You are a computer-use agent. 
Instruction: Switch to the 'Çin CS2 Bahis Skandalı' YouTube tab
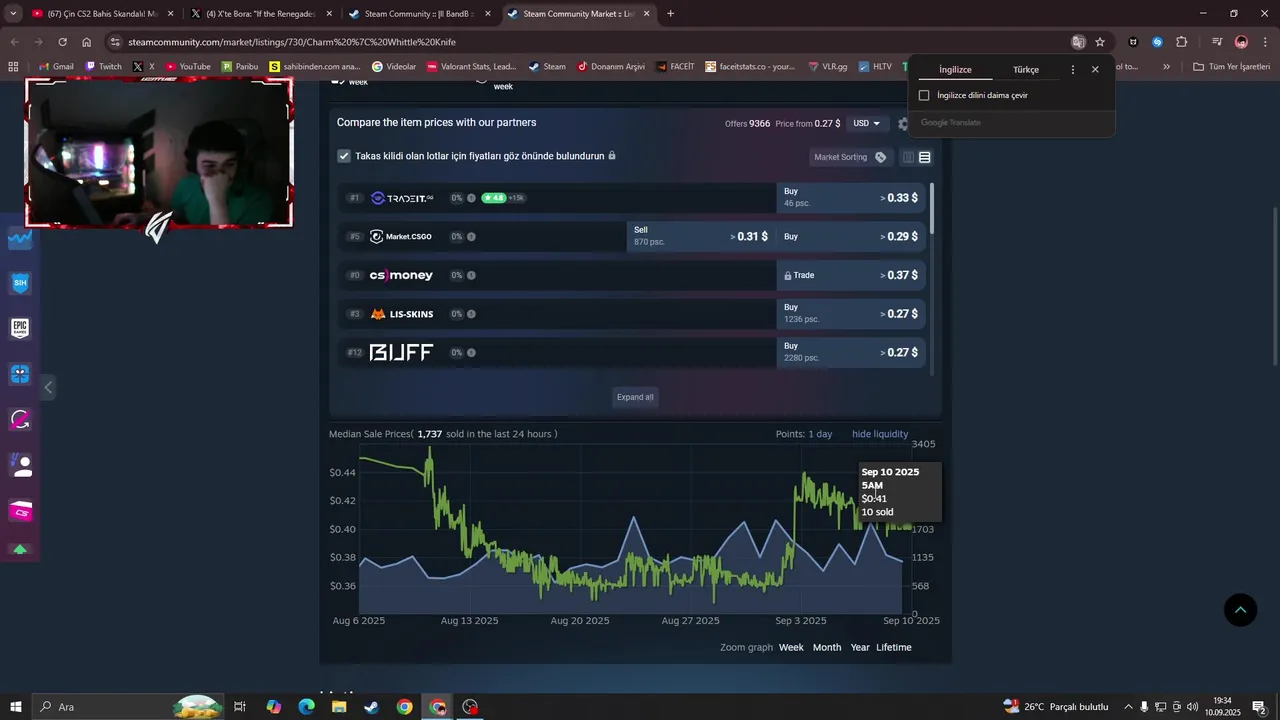point(102,14)
